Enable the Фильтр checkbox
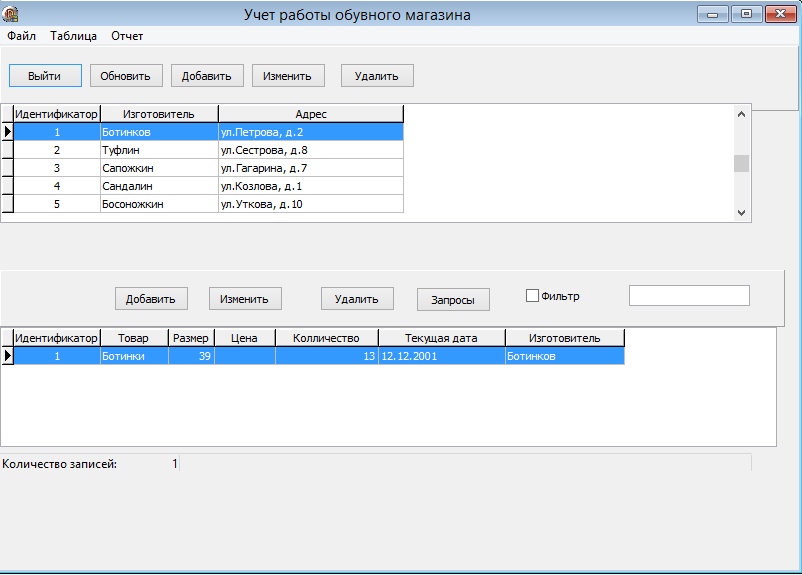Viewport: 802px width, 575px height. click(x=532, y=296)
